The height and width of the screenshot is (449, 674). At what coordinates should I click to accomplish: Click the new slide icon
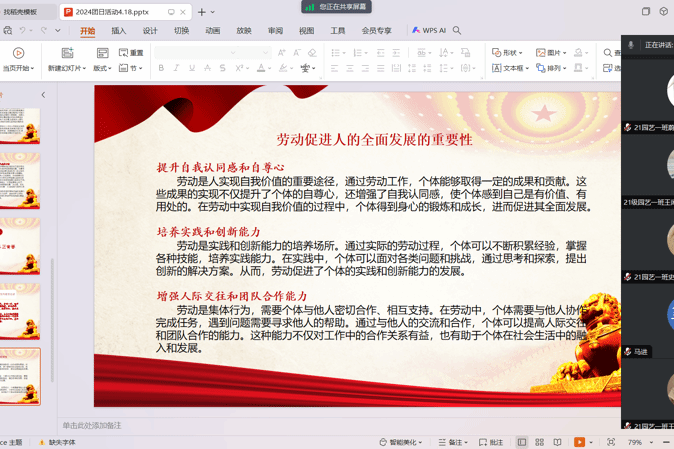pos(67,53)
